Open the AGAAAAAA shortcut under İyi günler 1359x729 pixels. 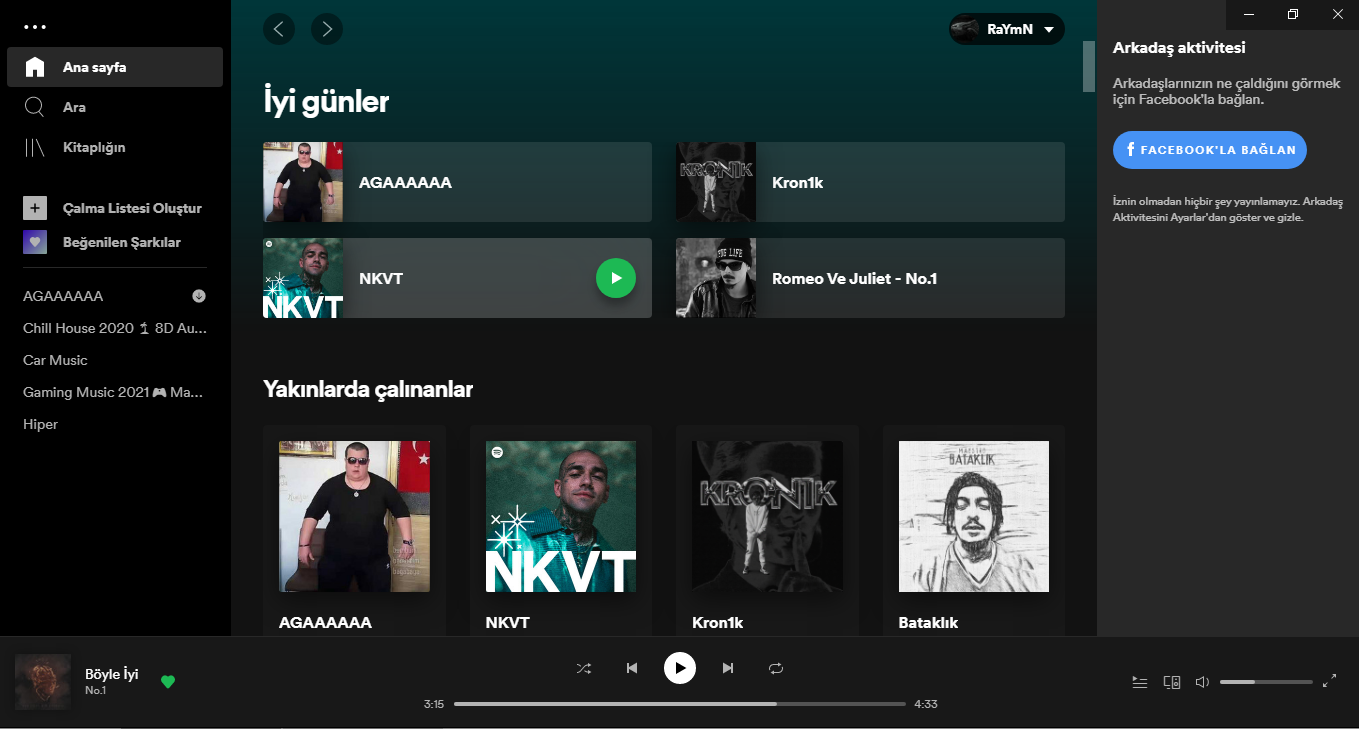pyautogui.click(x=457, y=182)
